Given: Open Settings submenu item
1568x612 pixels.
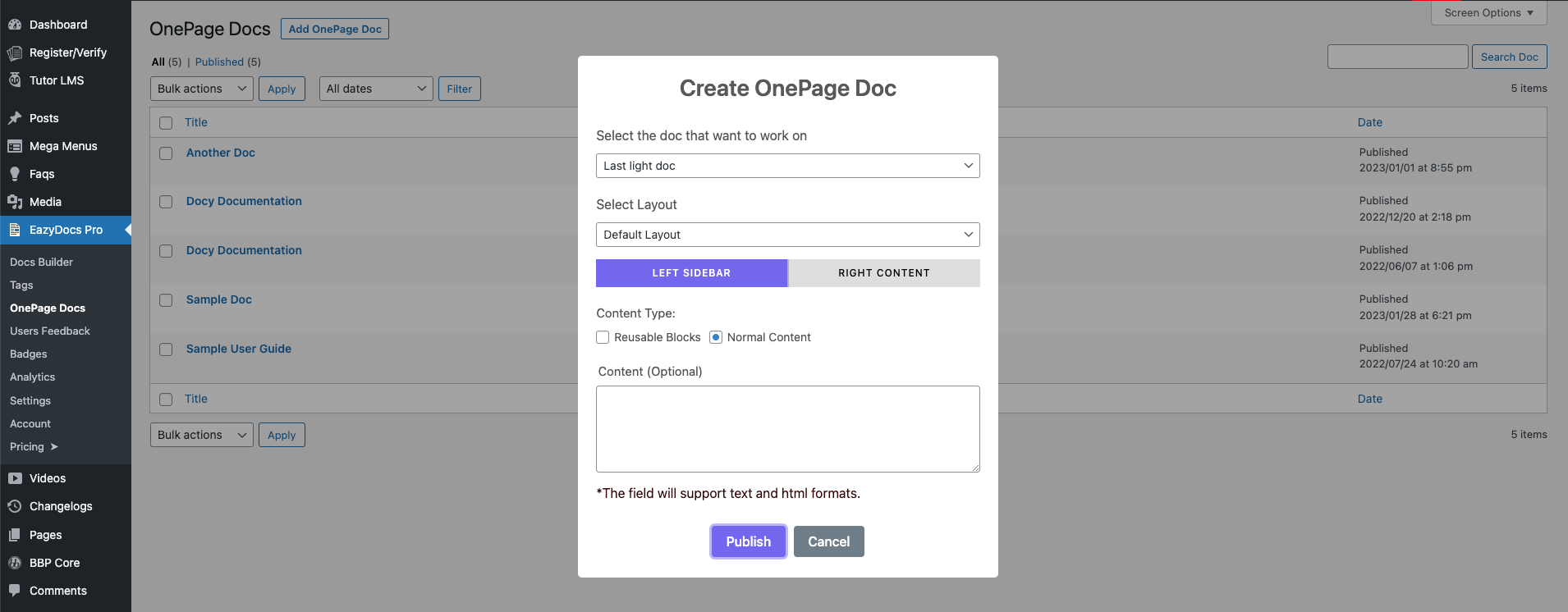Looking at the screenshot, I should 30,400.
